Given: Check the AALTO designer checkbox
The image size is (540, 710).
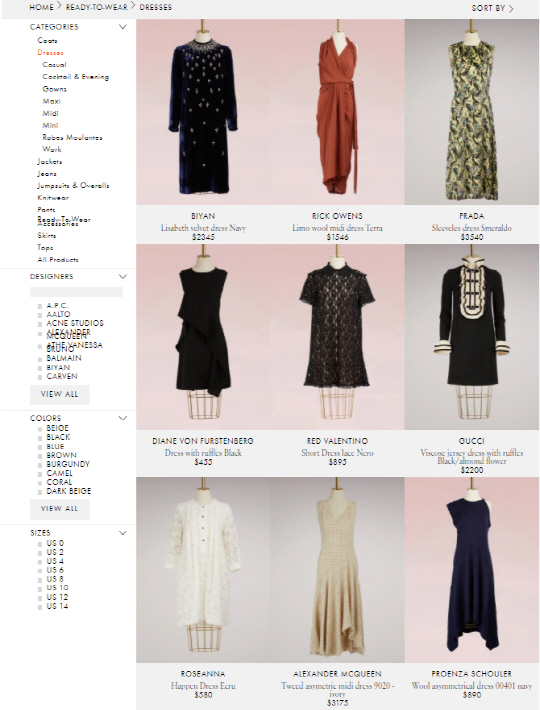Looking at the screenshot, I should pos(40,315).
